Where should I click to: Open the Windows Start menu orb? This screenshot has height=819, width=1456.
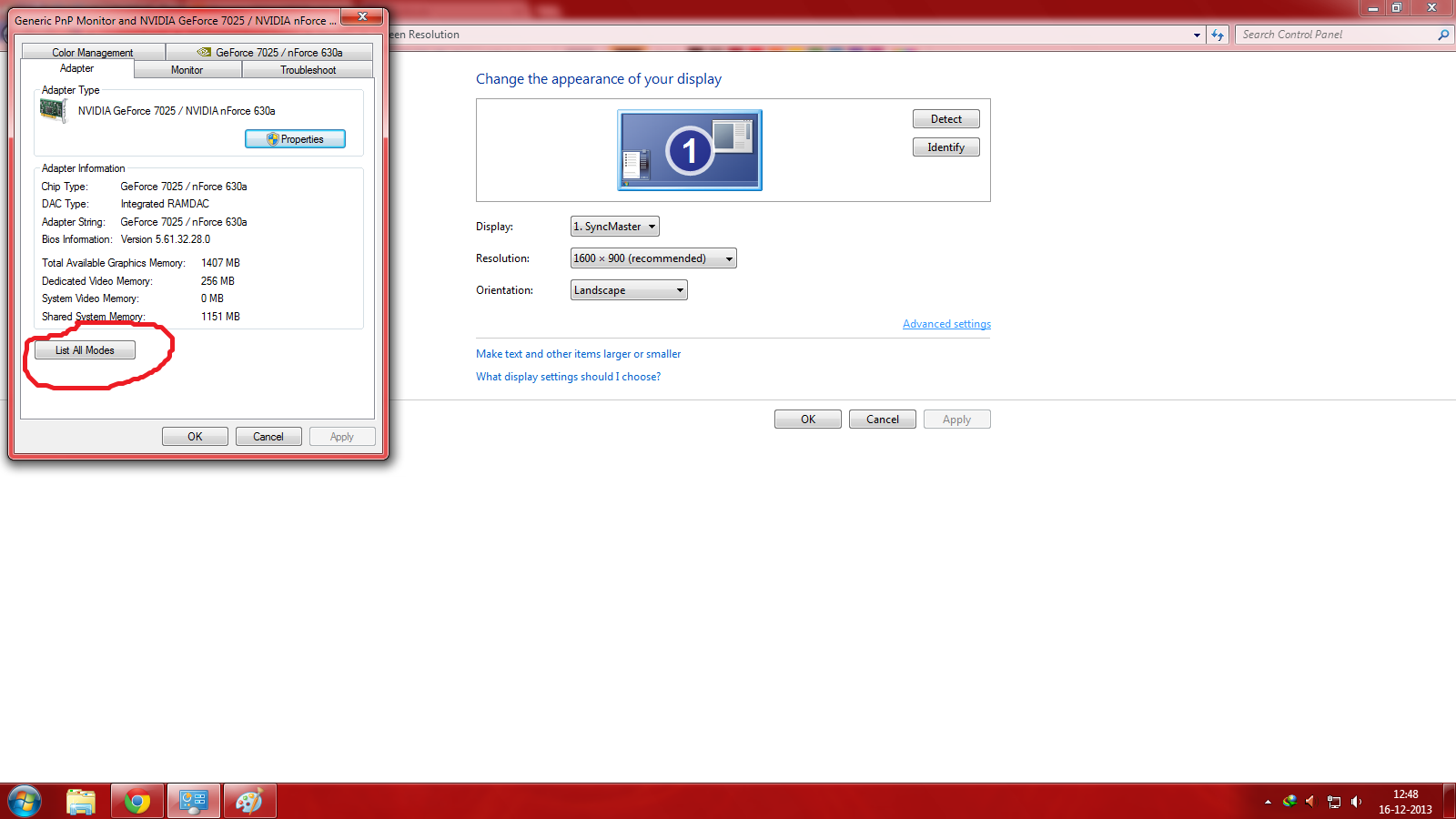click(x=25, y=802)
